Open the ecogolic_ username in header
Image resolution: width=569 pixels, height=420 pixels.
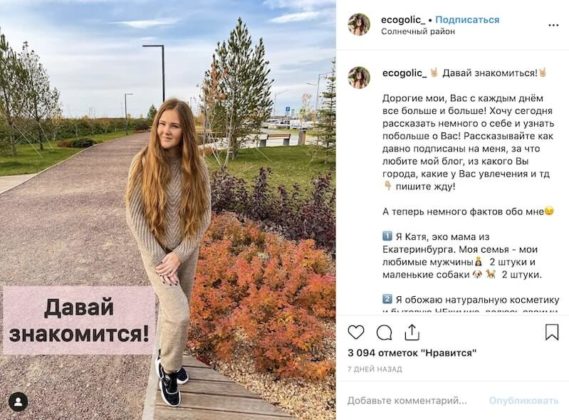403,20
